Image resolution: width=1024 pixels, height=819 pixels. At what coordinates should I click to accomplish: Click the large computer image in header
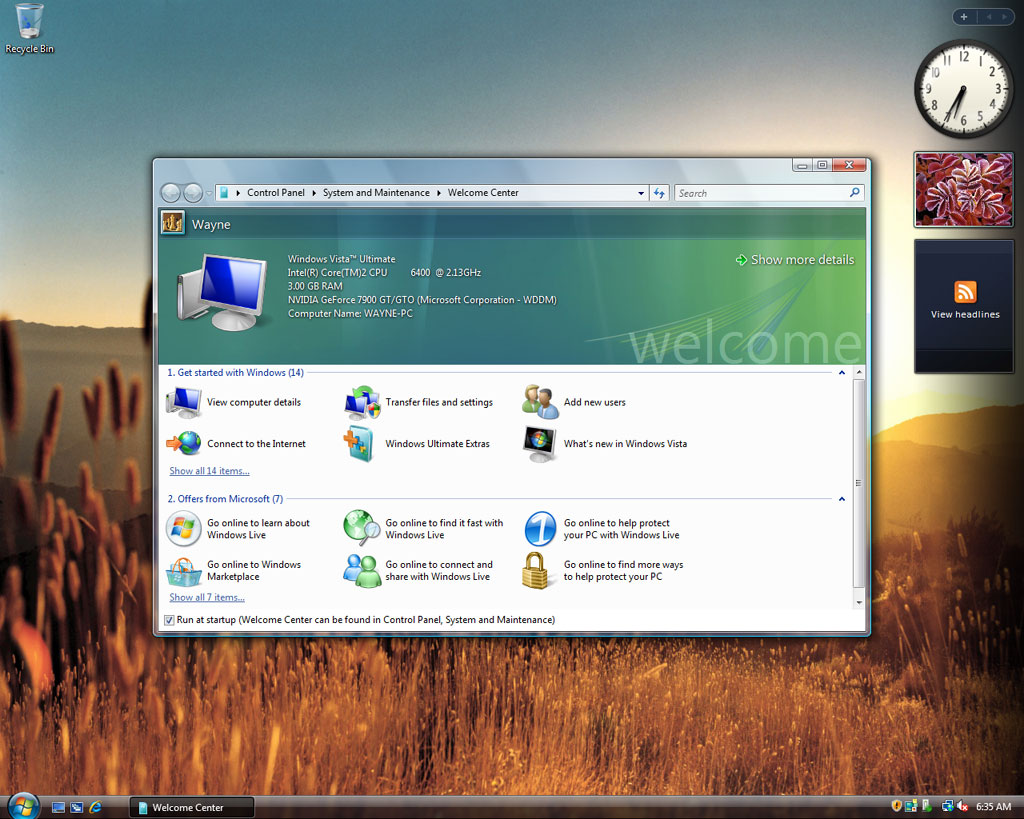pyautogui.click(x=222, y=292)
